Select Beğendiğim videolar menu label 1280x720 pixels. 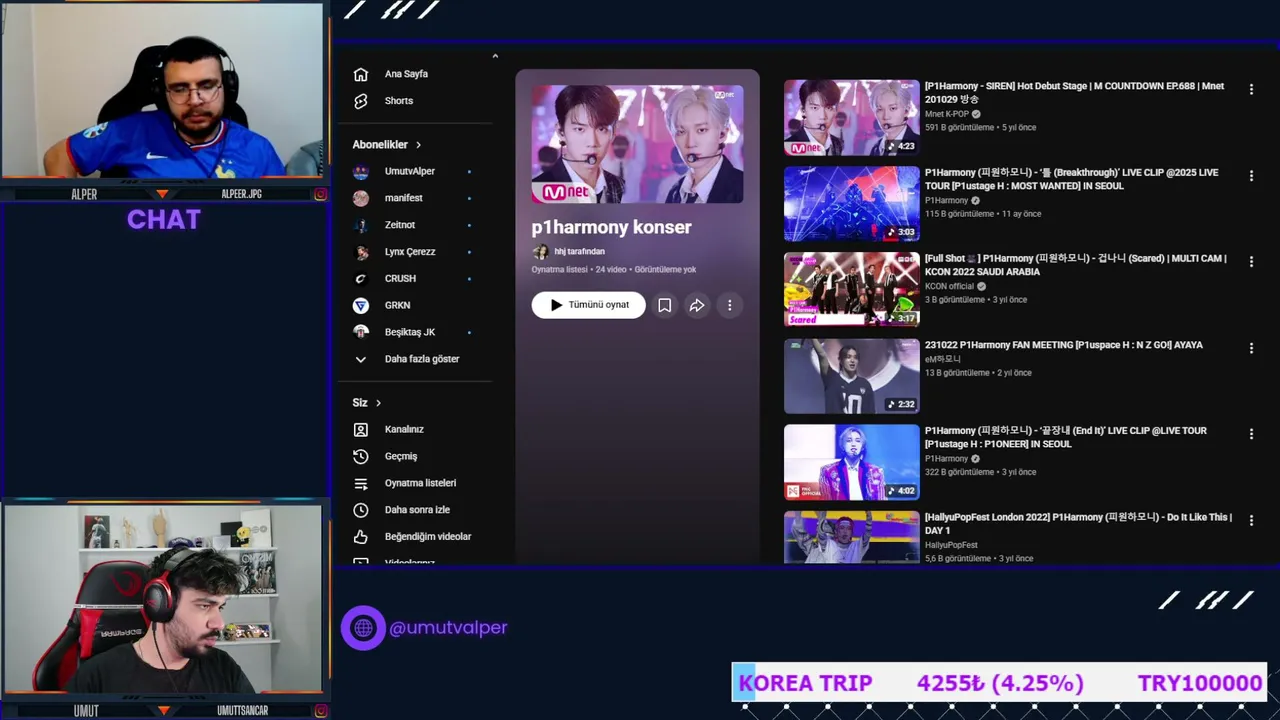coord(428,537)
